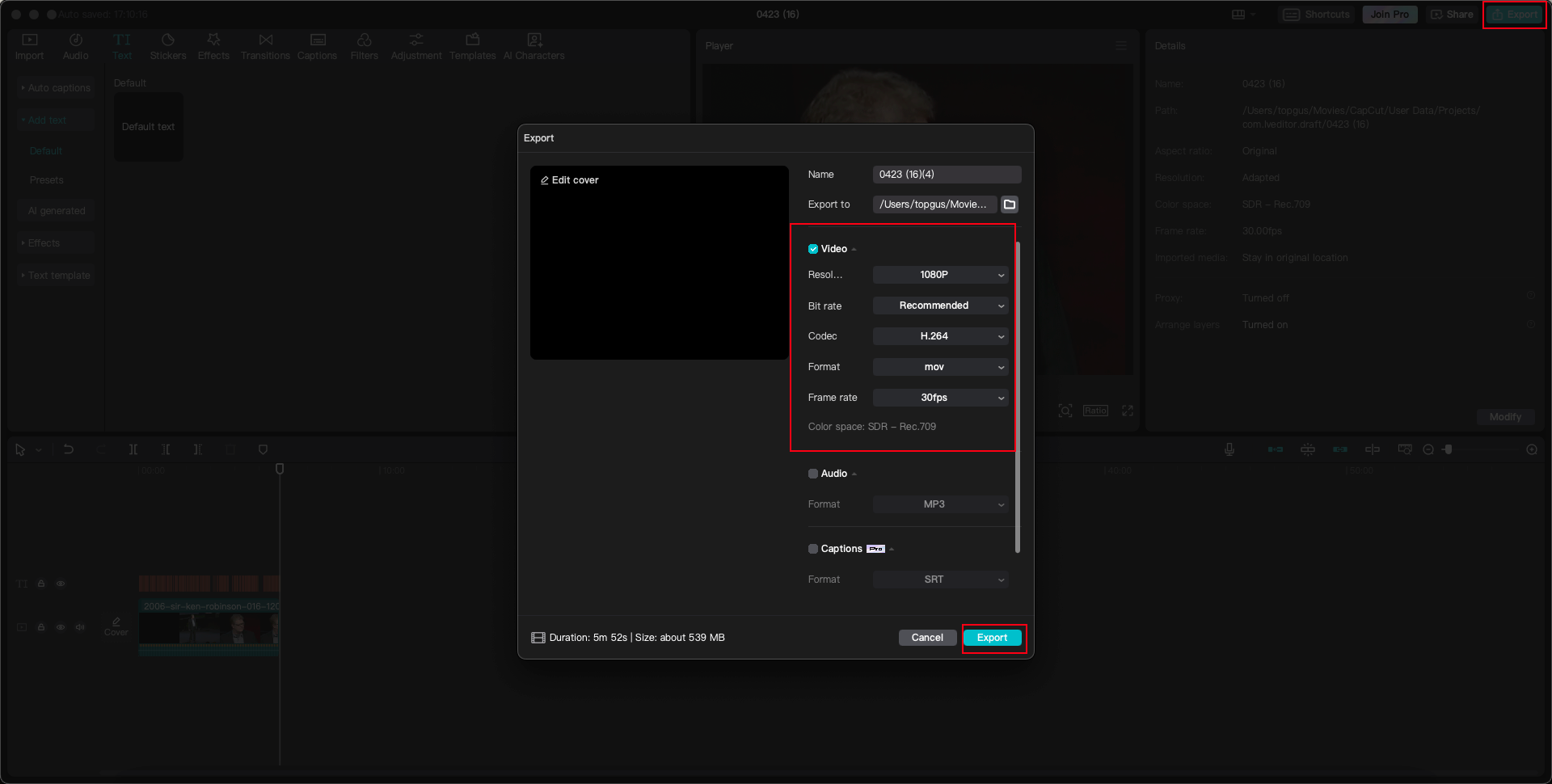Viewport: 1552px width, 784px height.
Task: Enable the Audio export checkbox
Action: tap(813, 474)
